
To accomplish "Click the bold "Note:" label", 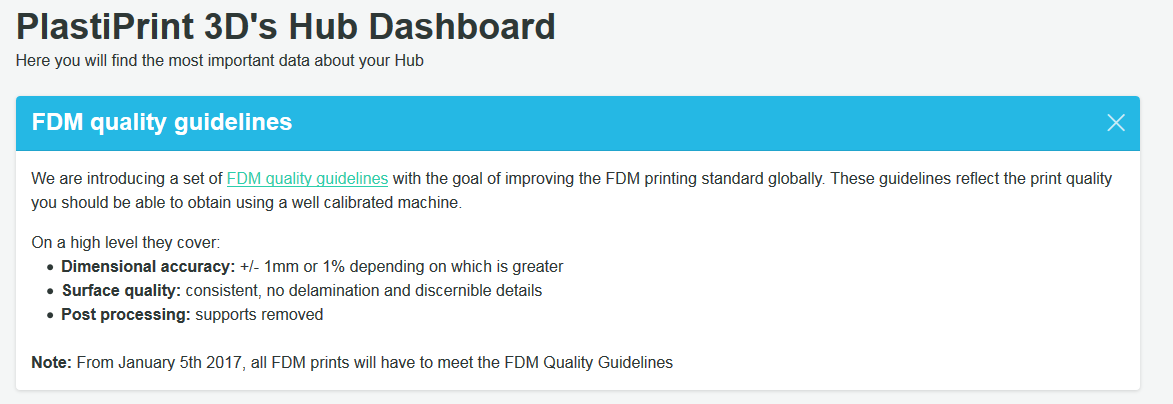I will coord(51,363).
